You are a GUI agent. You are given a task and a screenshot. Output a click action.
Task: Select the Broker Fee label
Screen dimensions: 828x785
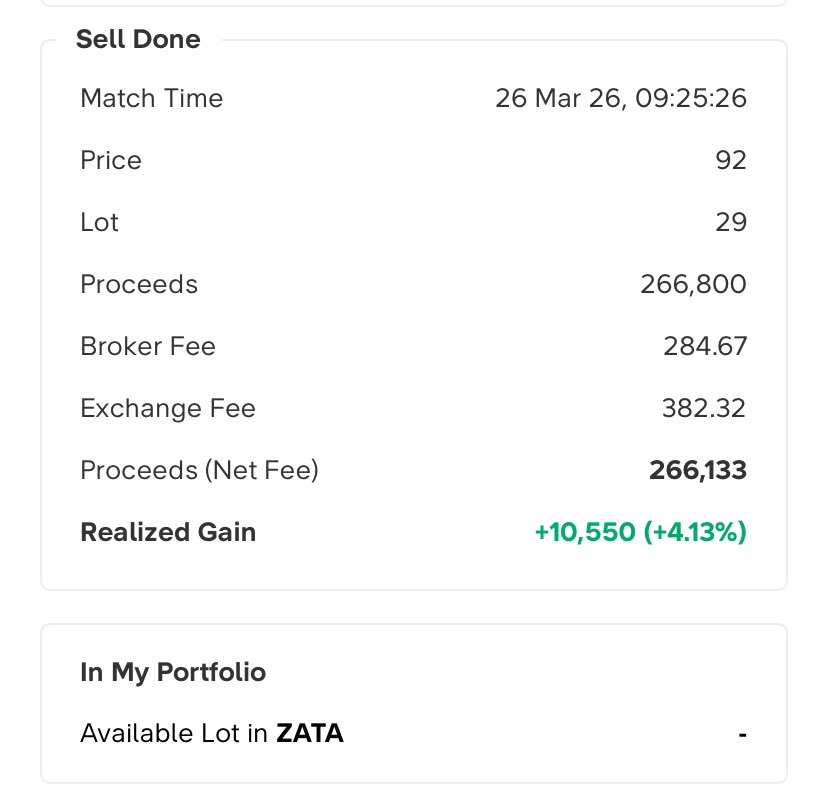(x=148, y=346)
